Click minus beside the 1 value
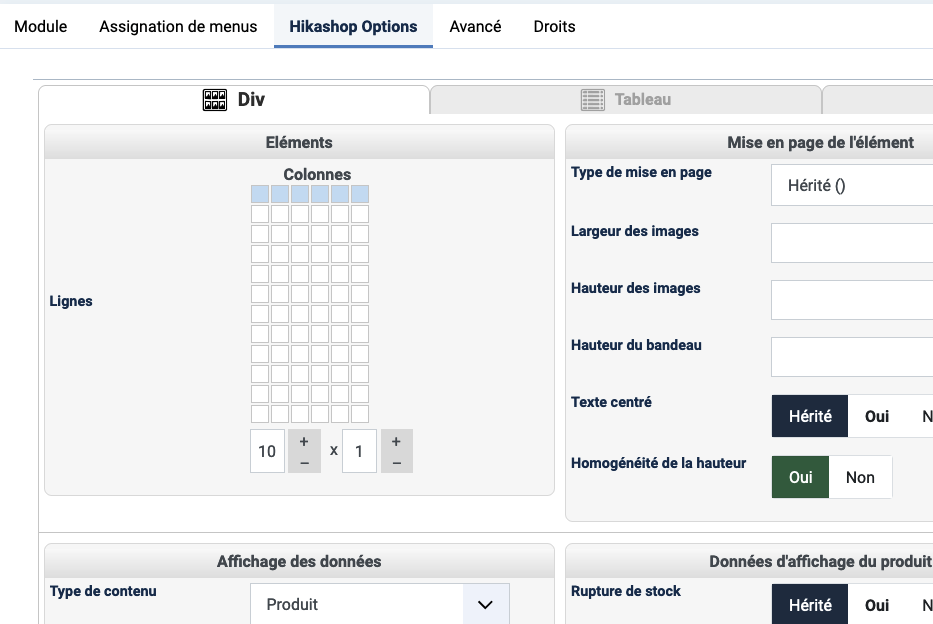 (396, 462)
